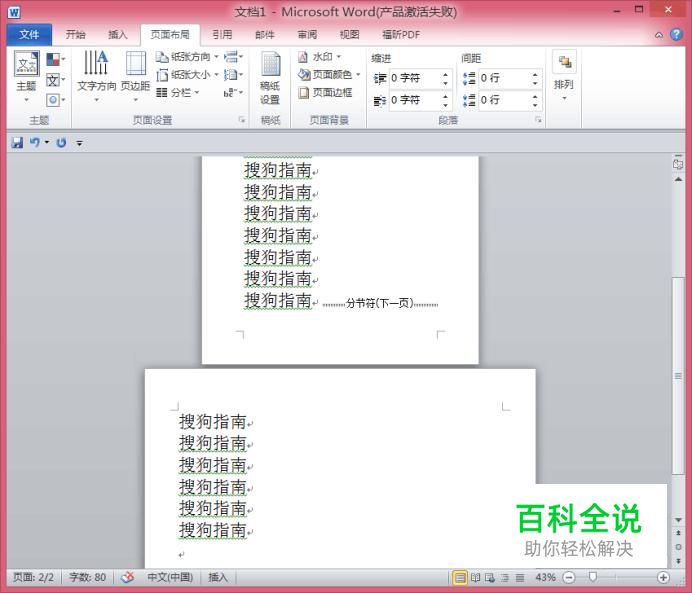The image size is (692, 593).
Task: Switch to Print Layout view
Action: pos(460,577)
